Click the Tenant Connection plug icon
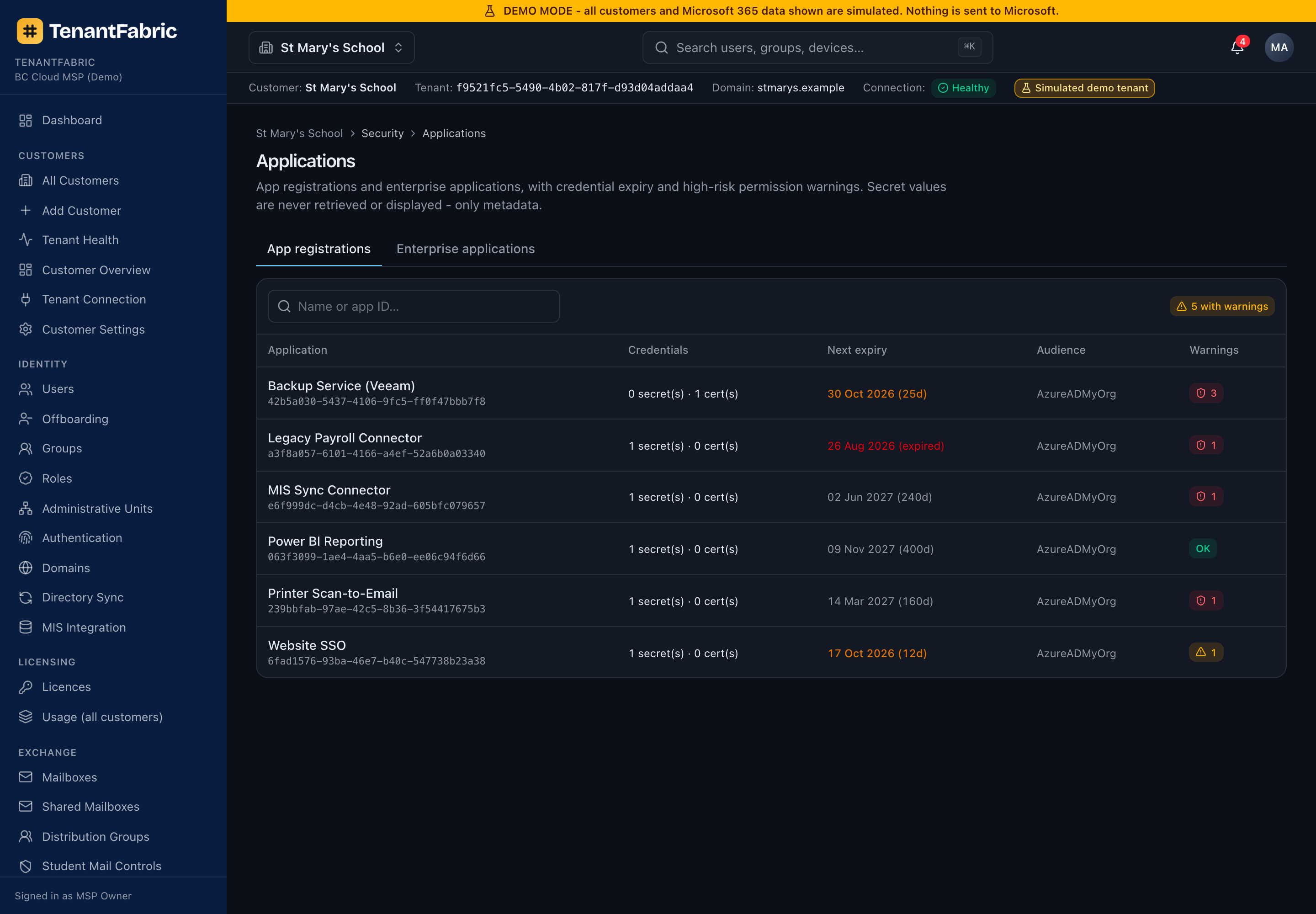 coord(25,299)
